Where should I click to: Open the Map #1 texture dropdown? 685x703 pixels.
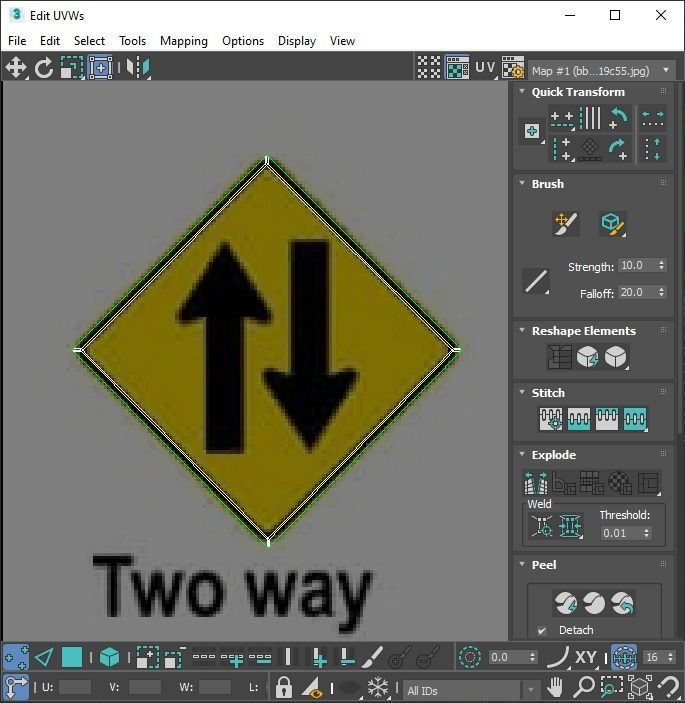coord(602,70)
